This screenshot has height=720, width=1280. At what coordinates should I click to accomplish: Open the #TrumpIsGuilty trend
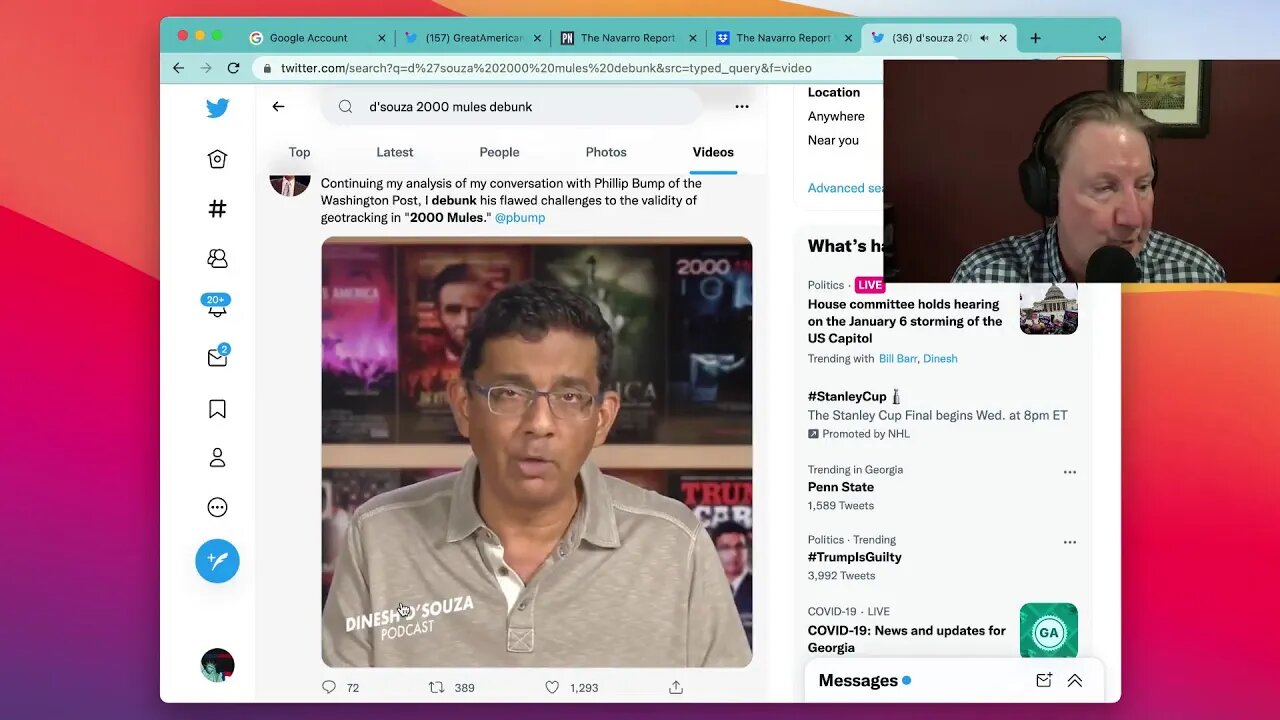(x=855, y=557)
